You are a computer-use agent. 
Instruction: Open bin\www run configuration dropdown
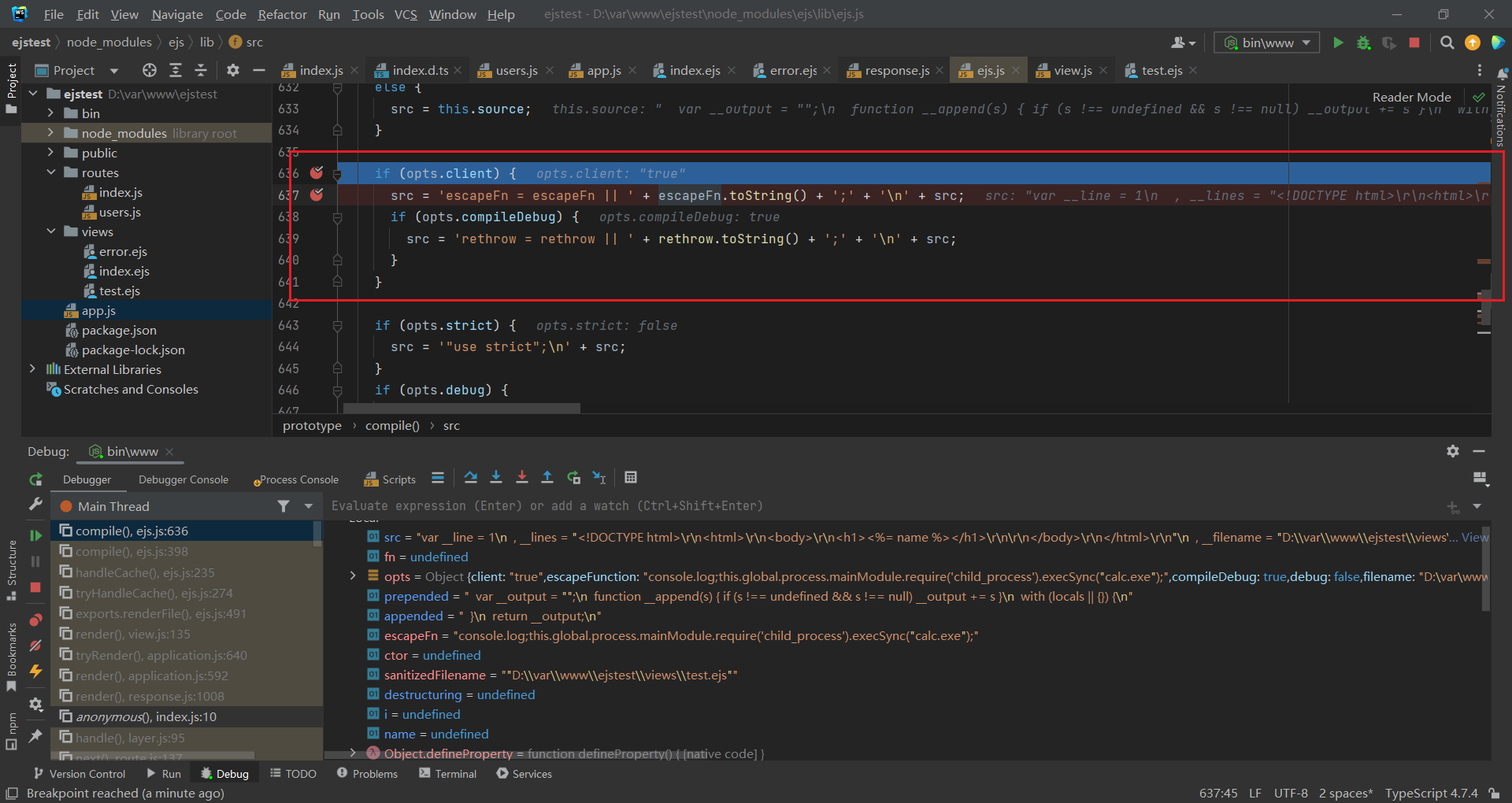click(x=1267, y=43)
